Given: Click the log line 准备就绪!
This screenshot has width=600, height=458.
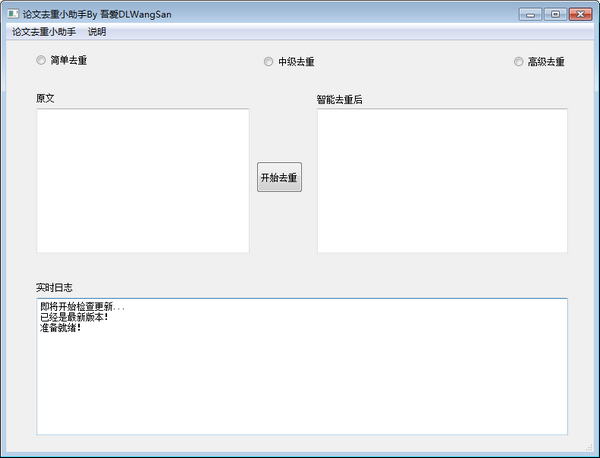Looking at the screenshot, I should (60, 328).
